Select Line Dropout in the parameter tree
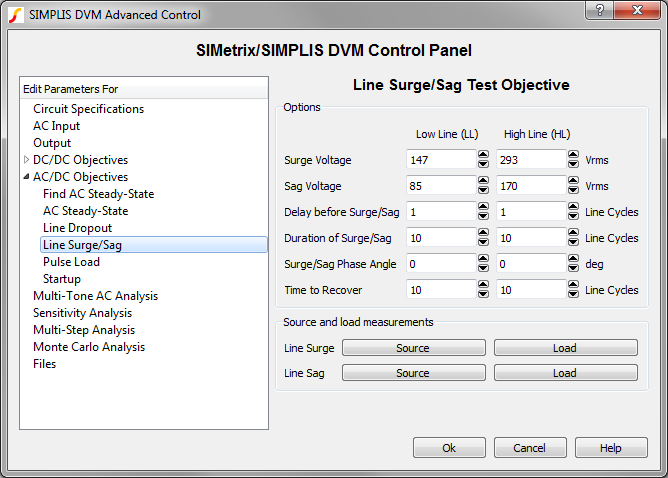Image resolution: width=668 pixels, height=478 pixels. tap(77, 228)
